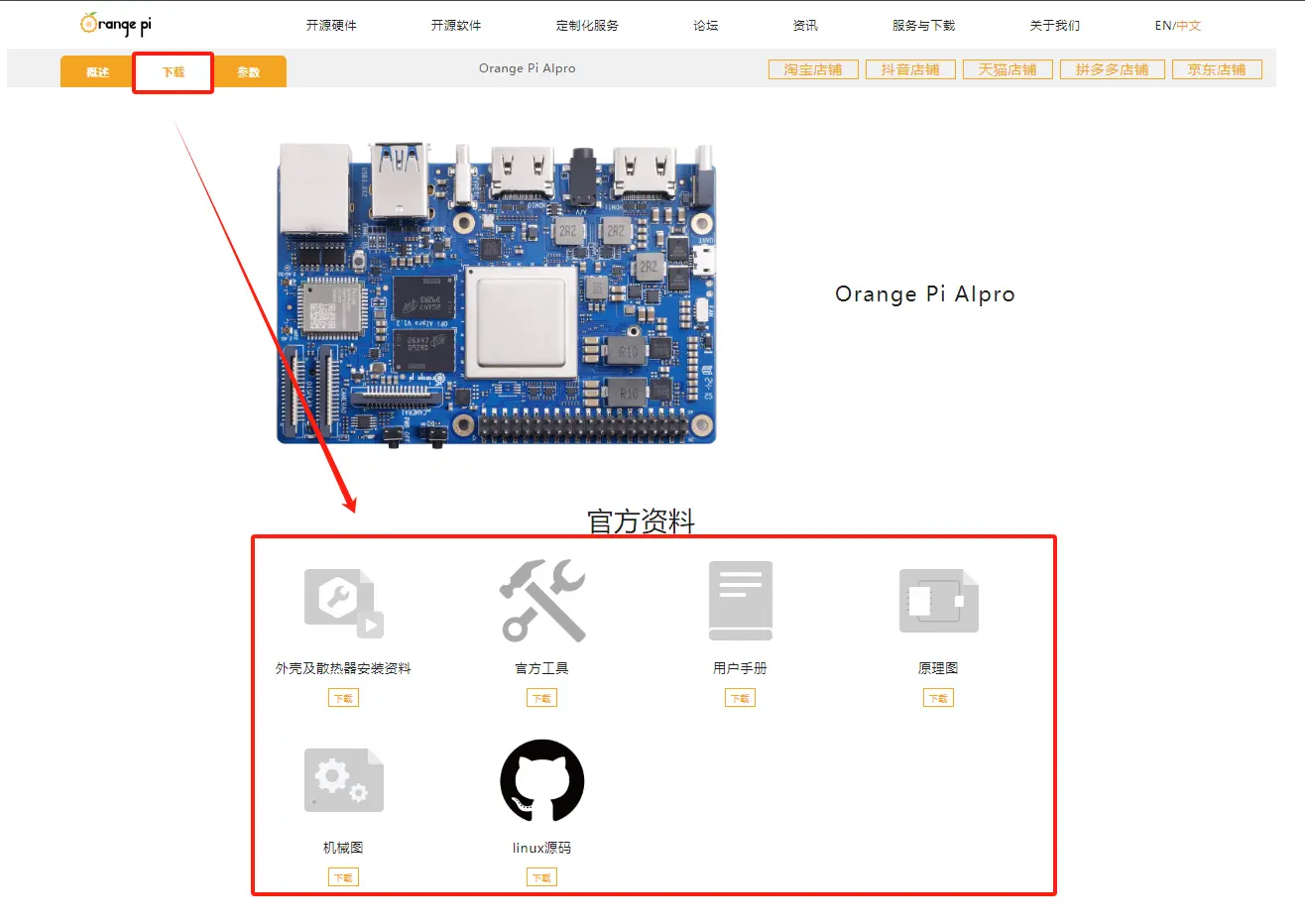Open the 机械图 gears icon
This screenshot has height=924, width=1305.
click(x=343, y=780)
